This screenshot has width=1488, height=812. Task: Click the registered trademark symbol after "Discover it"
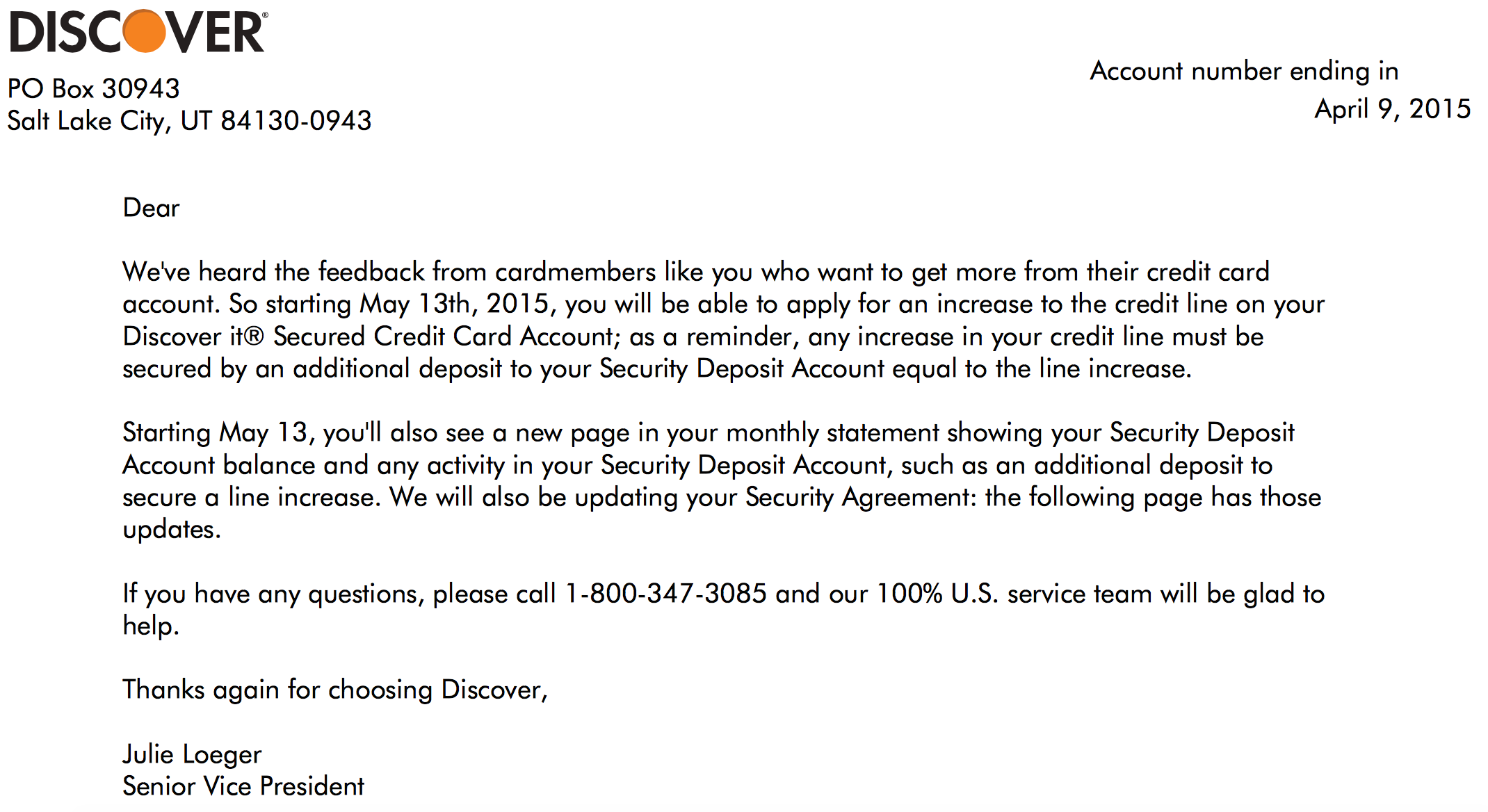[x=255, y=337]
